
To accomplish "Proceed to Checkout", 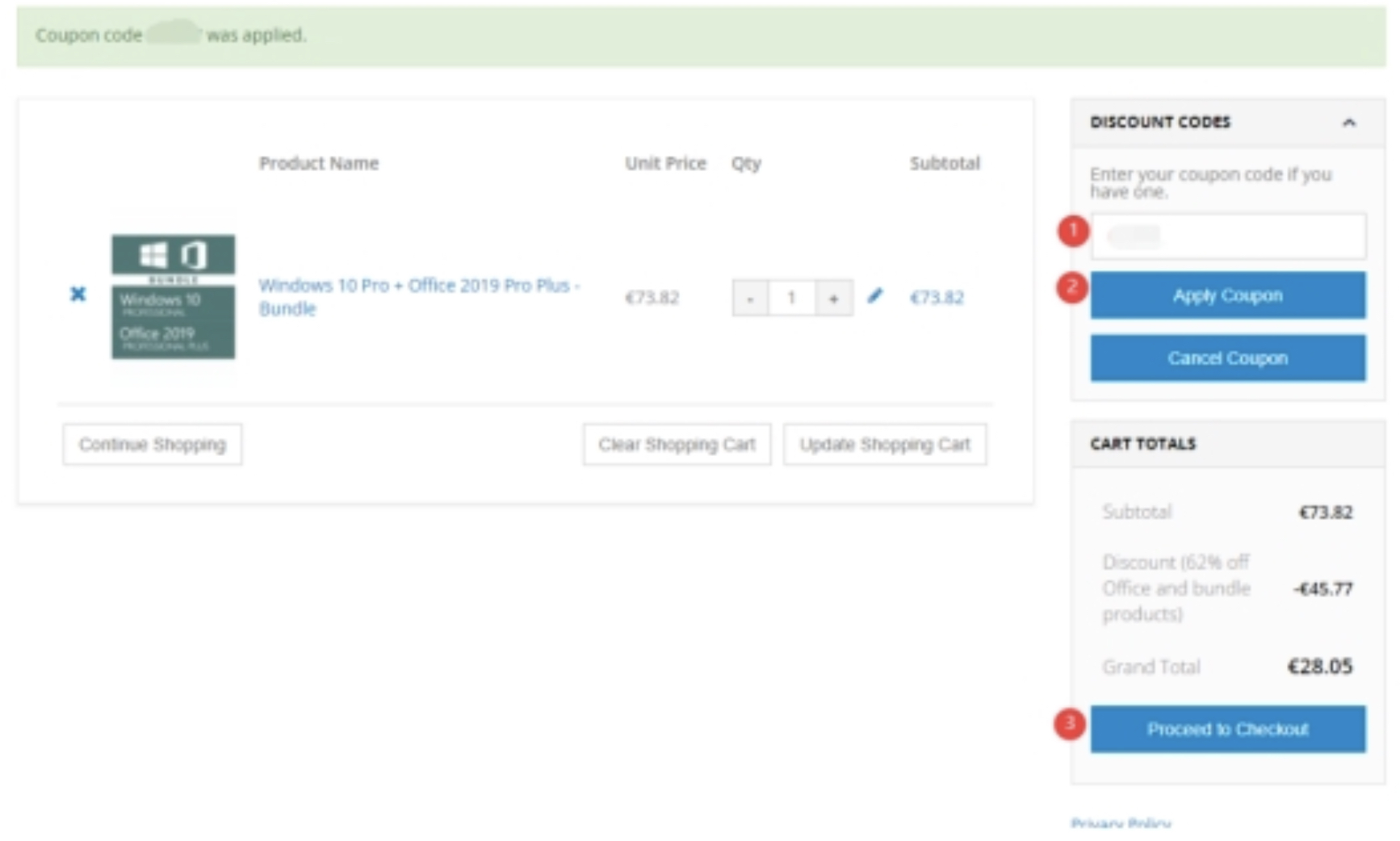I will tap(1227, 729).
